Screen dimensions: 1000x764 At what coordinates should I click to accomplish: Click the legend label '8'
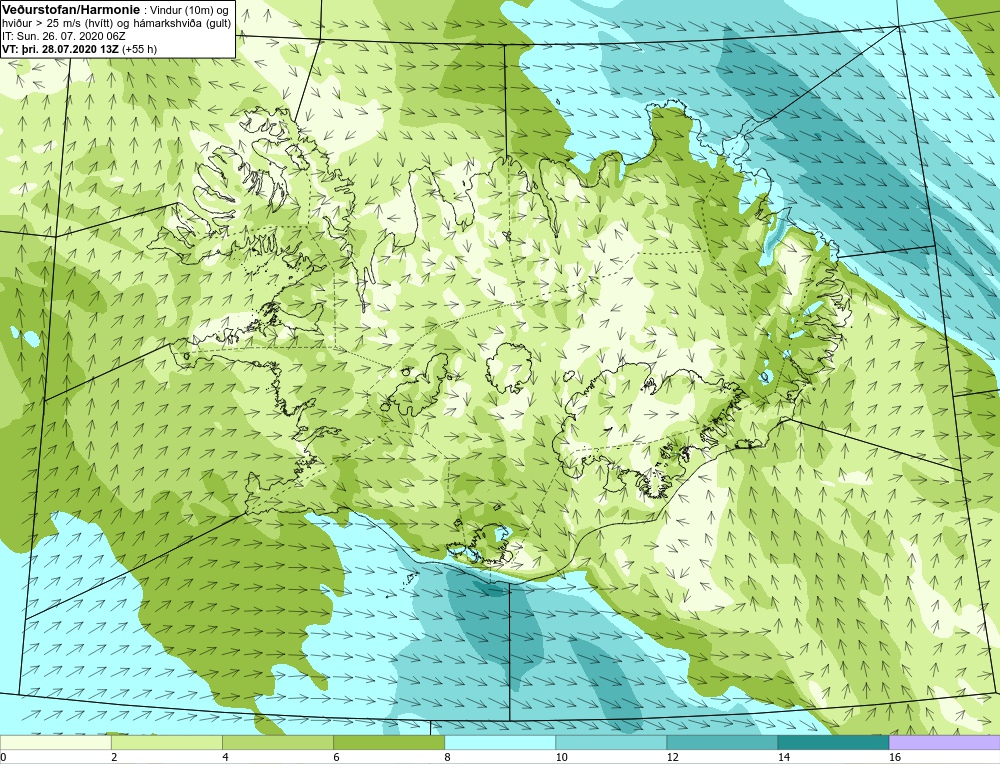point(447,757)
